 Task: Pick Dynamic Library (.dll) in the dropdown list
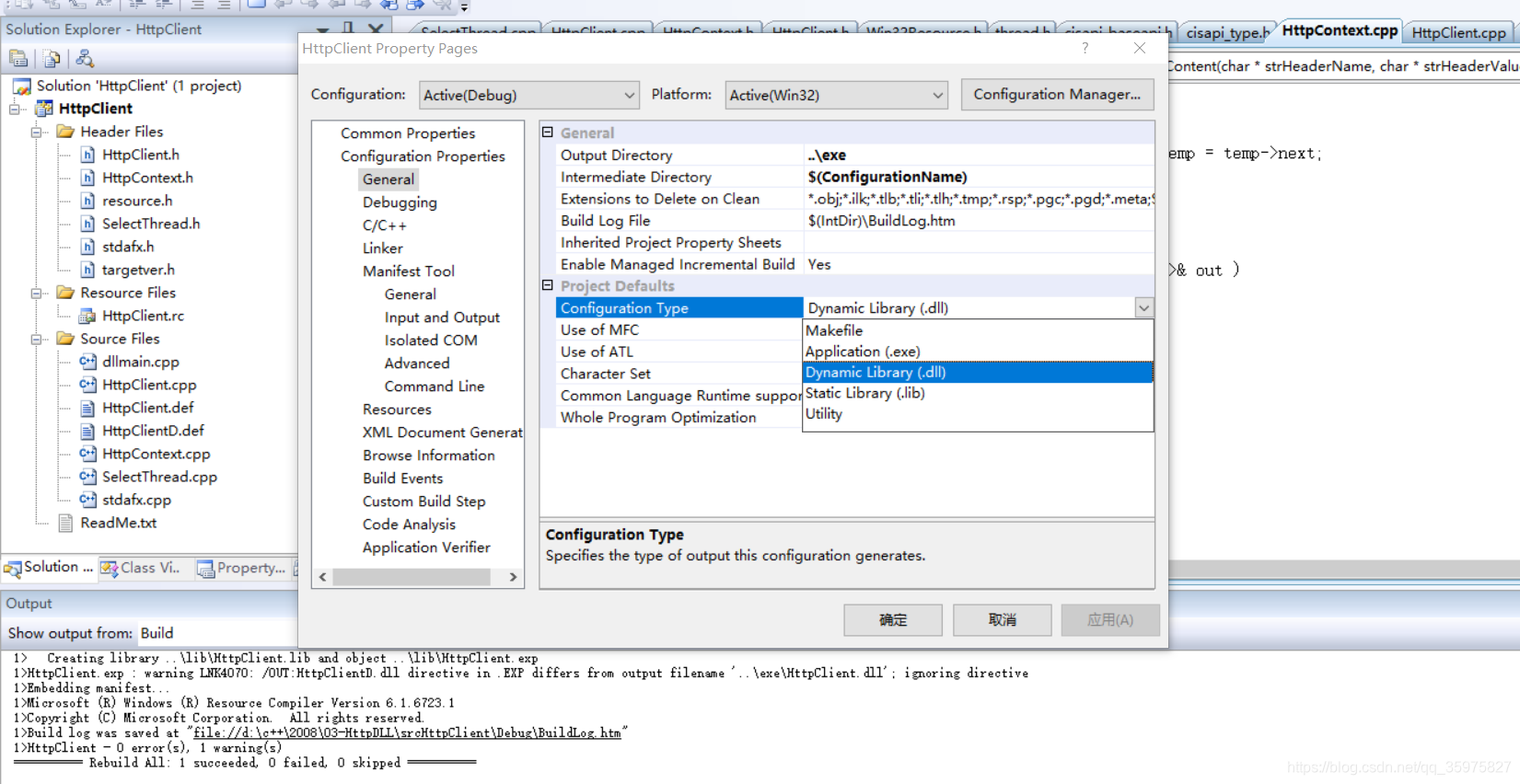click(978, 372)
